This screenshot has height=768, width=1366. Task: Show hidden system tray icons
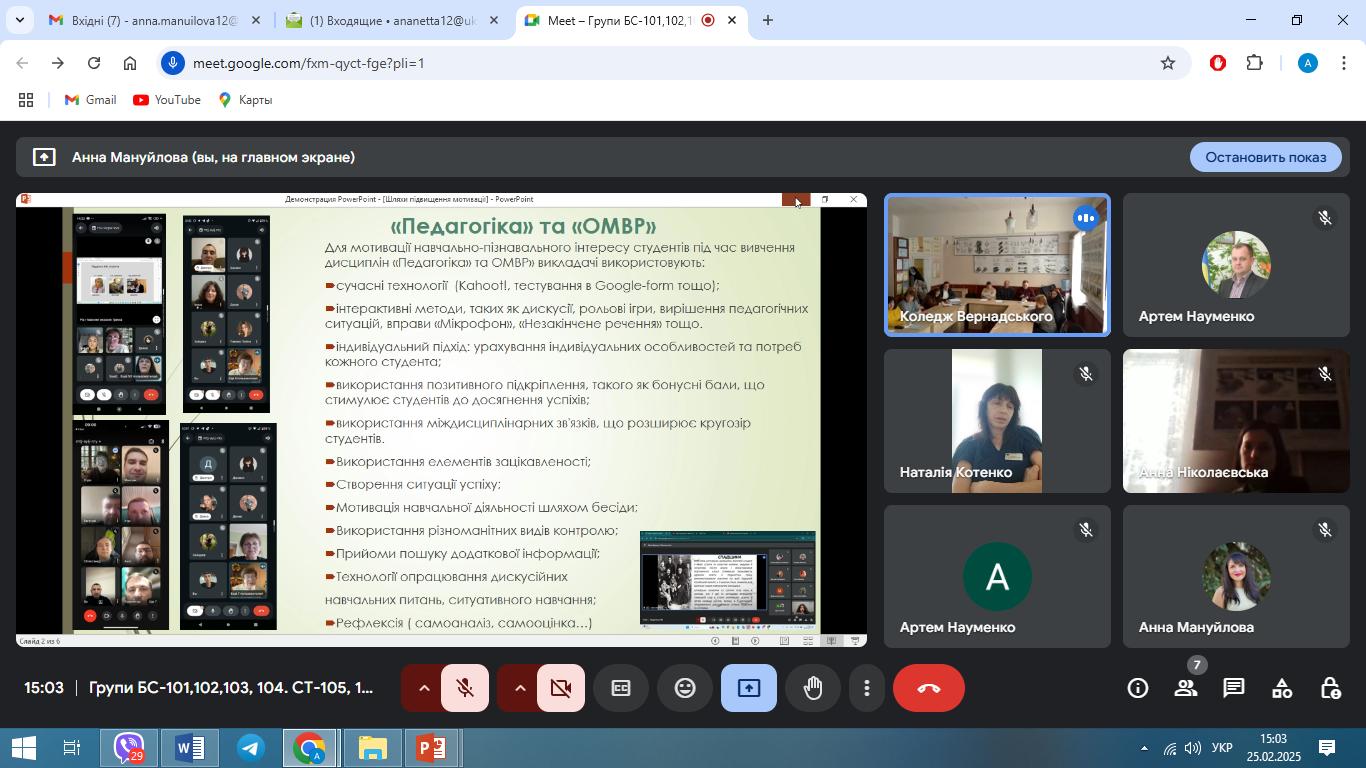coord(1144,748)
